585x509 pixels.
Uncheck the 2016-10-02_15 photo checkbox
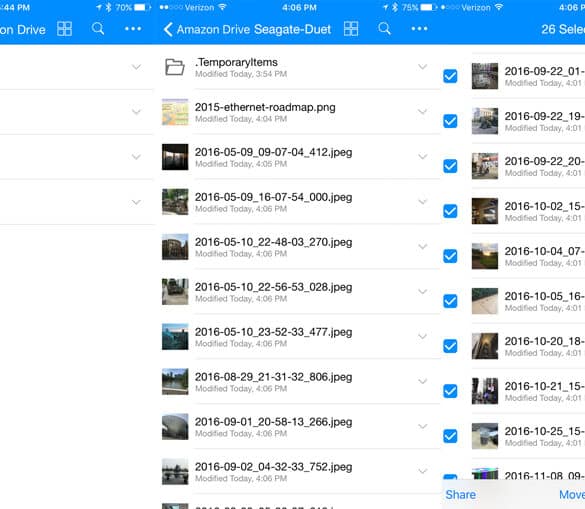coord(450,211)
